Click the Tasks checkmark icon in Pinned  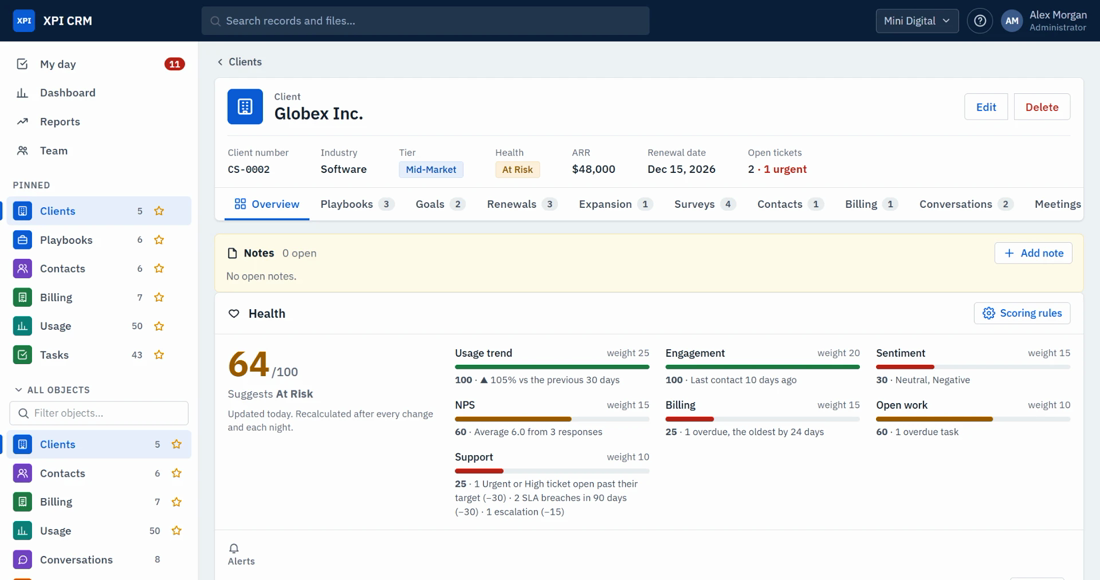pyautogui.click(x=22, y=355)
